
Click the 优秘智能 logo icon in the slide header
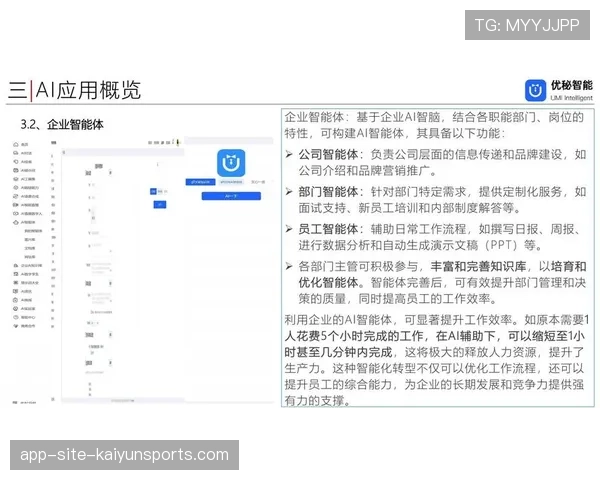tap(535, 90)
